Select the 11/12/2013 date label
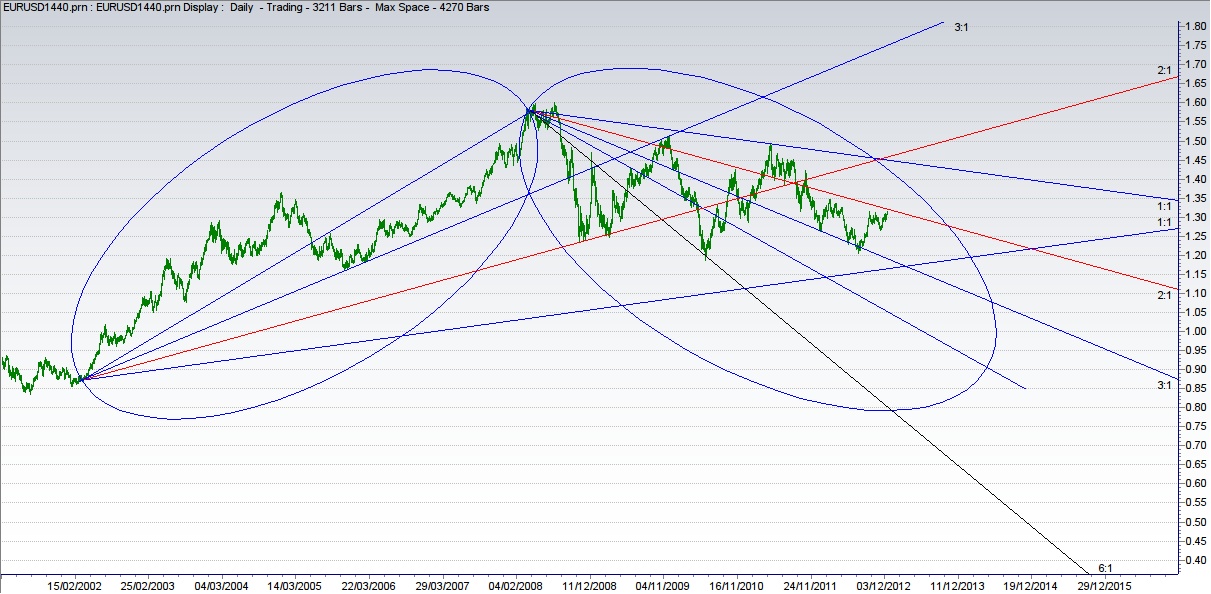The height and width of the screenshot is (594, 1211). tap(959, 584)
